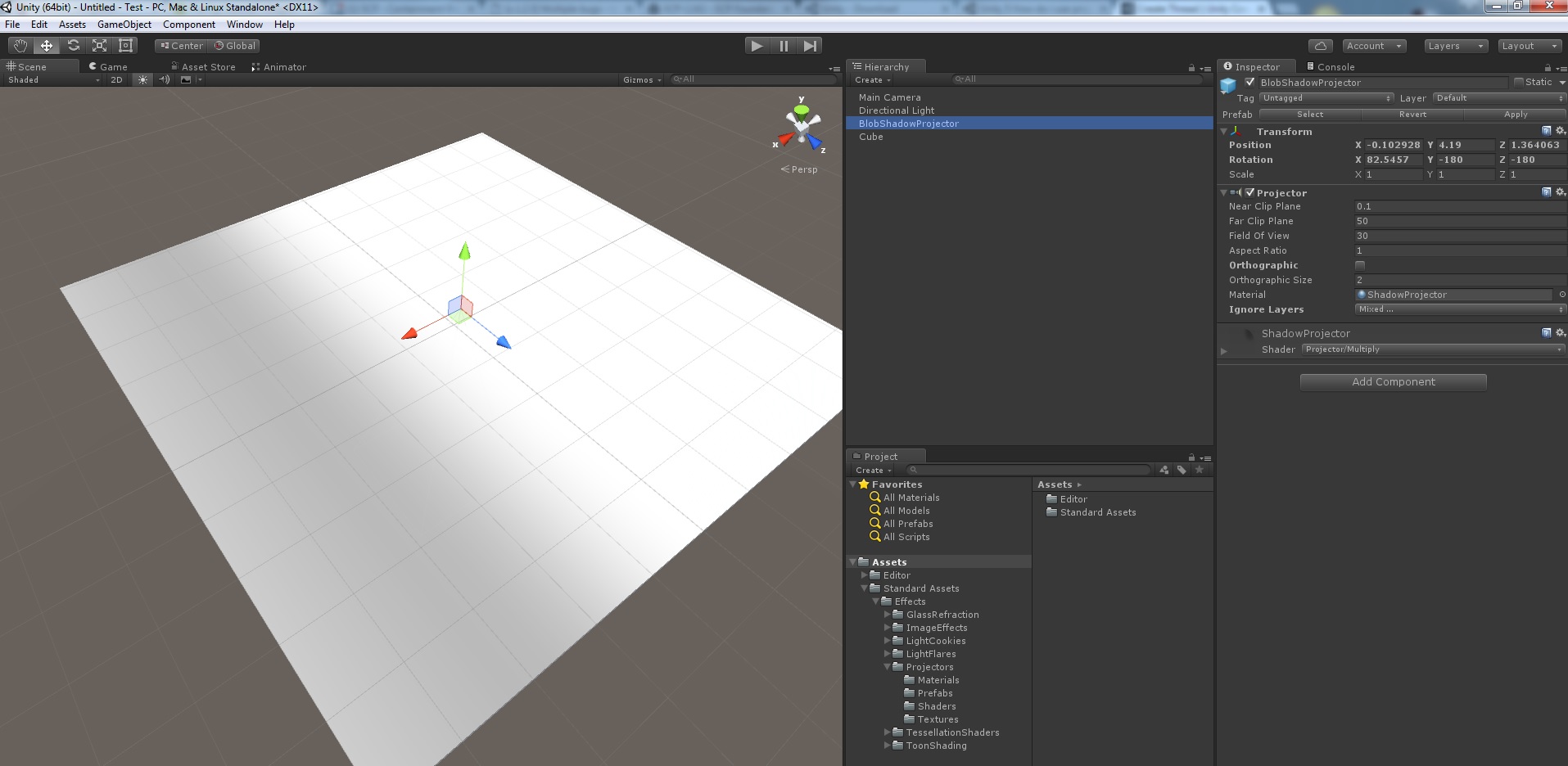
Task: Open the Ignore Layers Mixed dropdown
Action: click(1461, 309)
